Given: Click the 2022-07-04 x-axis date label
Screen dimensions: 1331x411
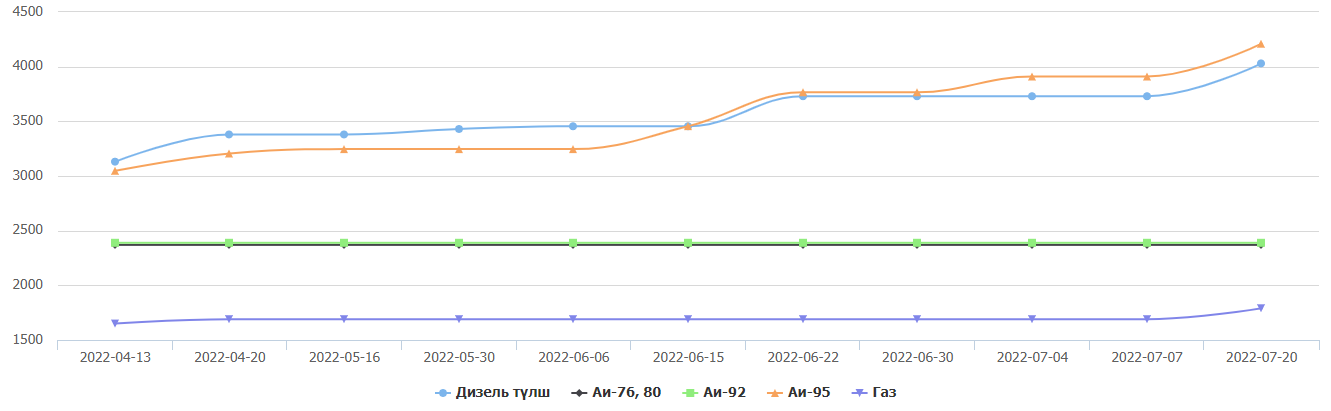Looking at the screenshot, I should pyautogui.click(x=1031, y=356).
